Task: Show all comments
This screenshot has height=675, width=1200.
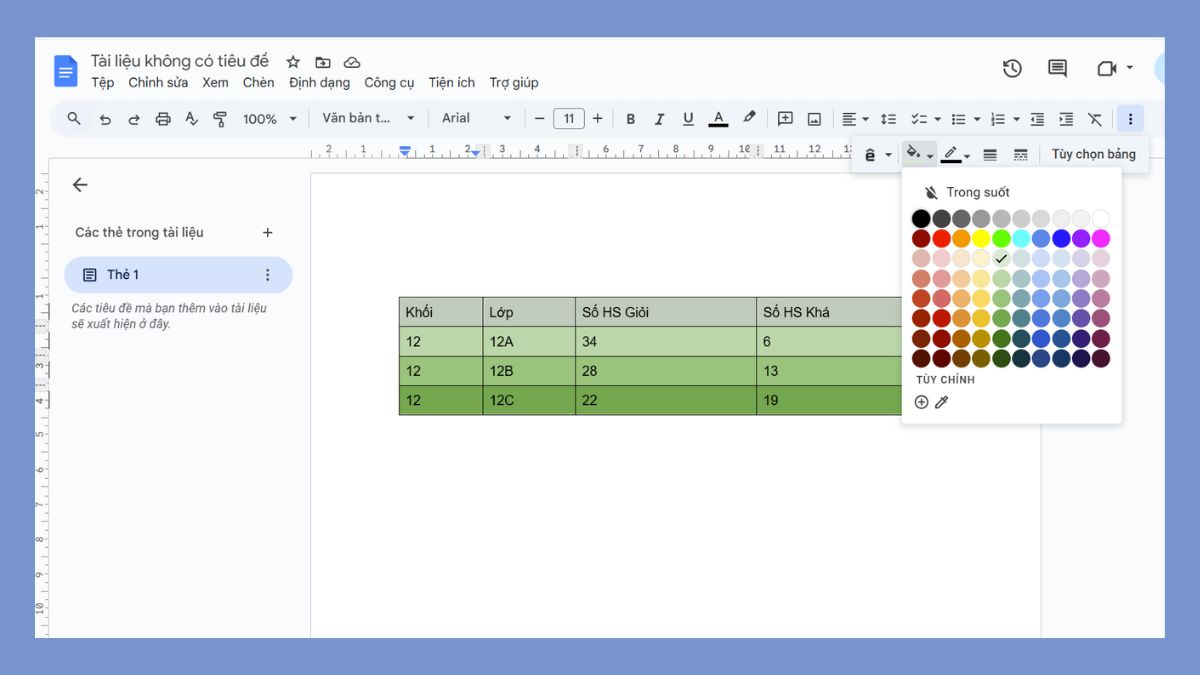Action: coord(1057,68)
